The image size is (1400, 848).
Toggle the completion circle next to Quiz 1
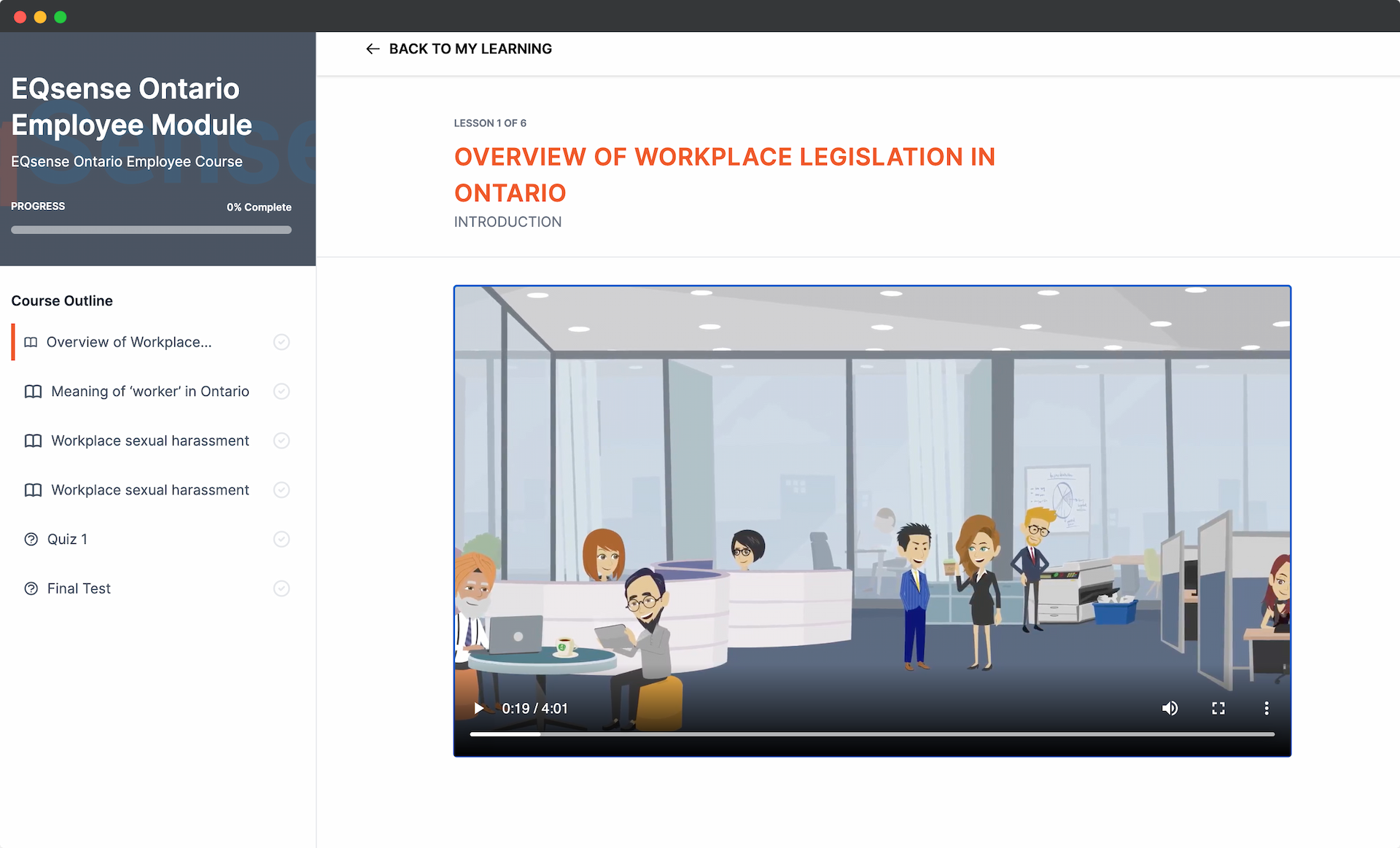282,539
